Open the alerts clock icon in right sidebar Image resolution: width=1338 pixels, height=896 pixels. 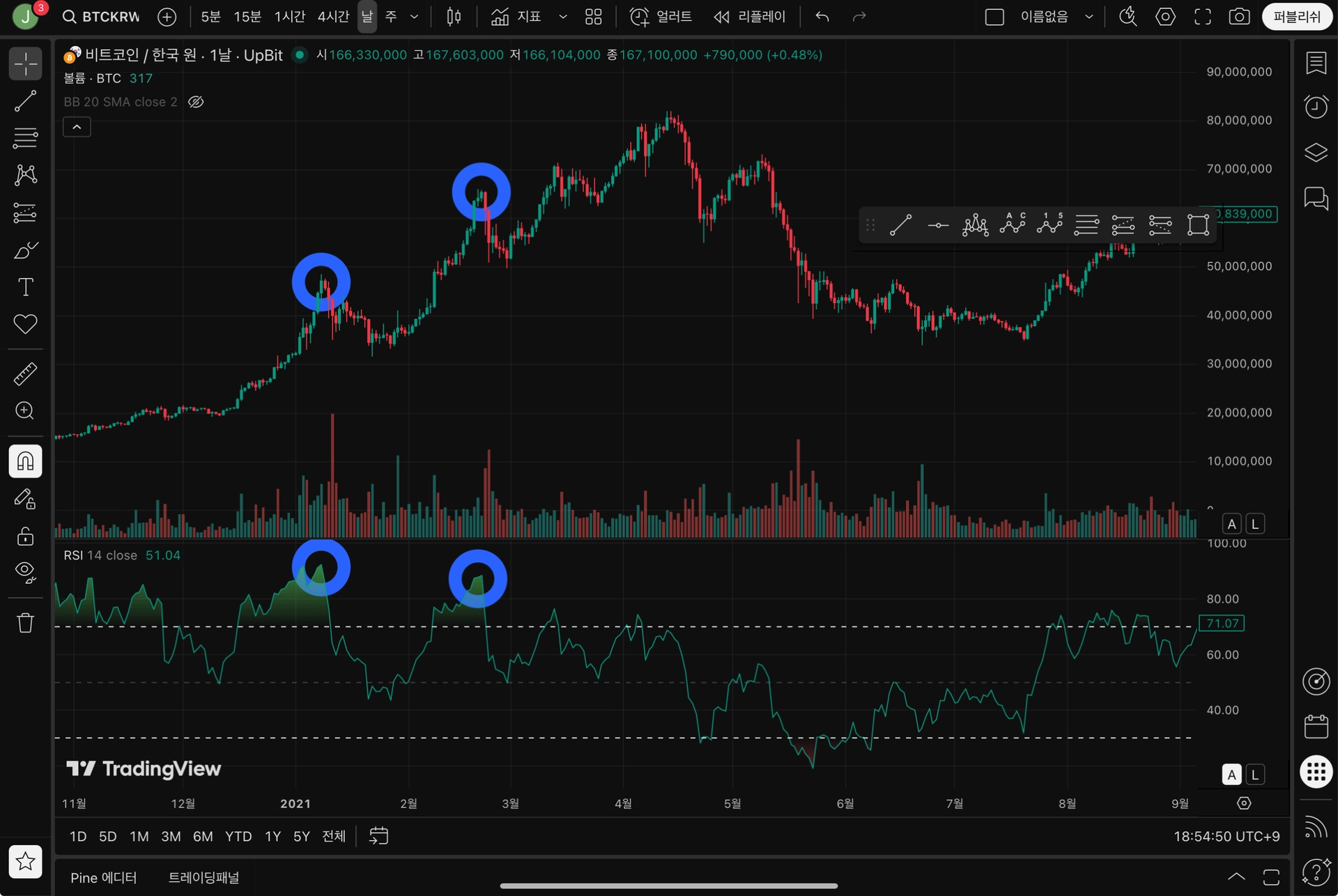click(x=1316, y=107)
